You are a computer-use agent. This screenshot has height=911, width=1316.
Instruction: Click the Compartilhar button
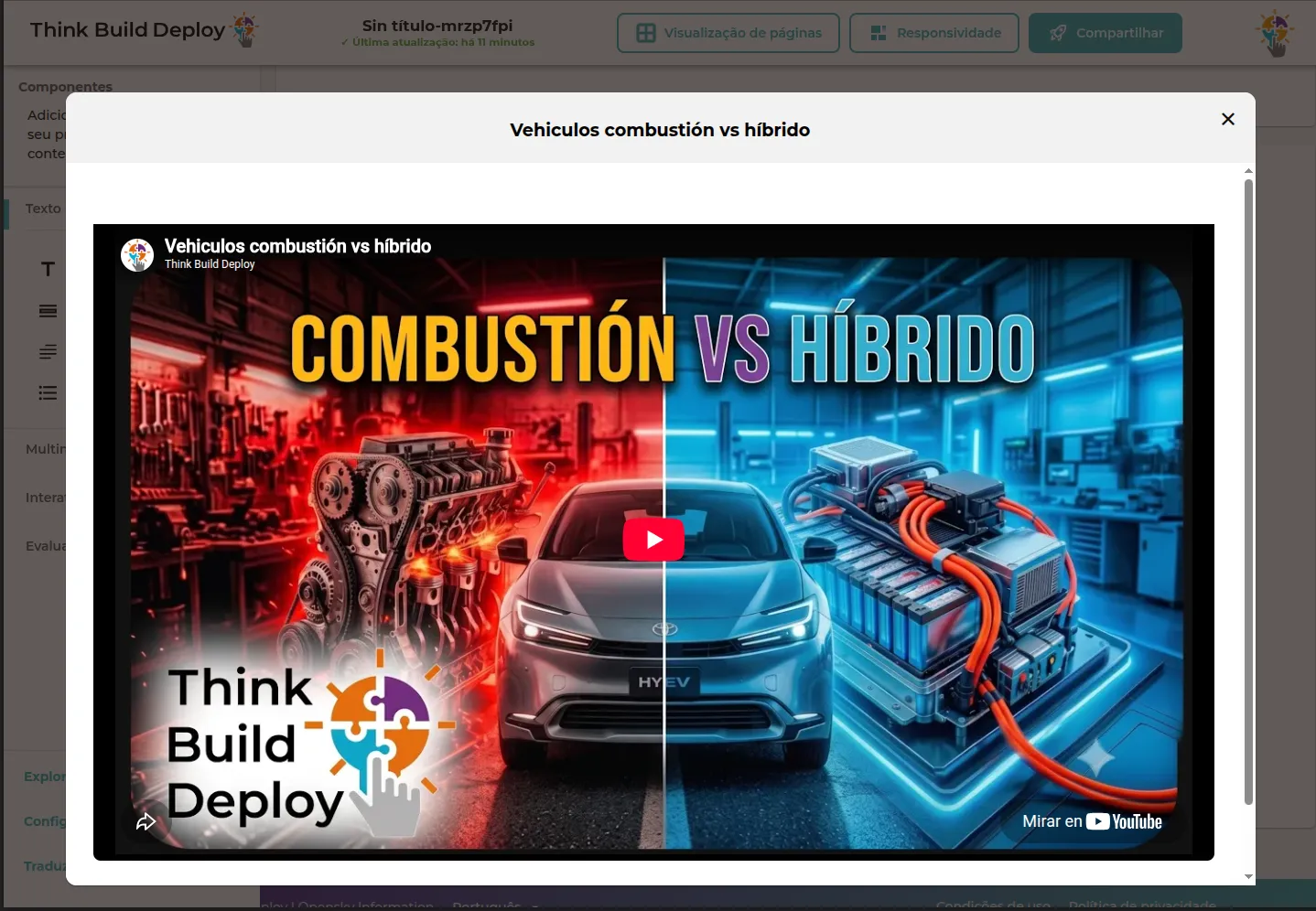click(x=1106, y=33)
